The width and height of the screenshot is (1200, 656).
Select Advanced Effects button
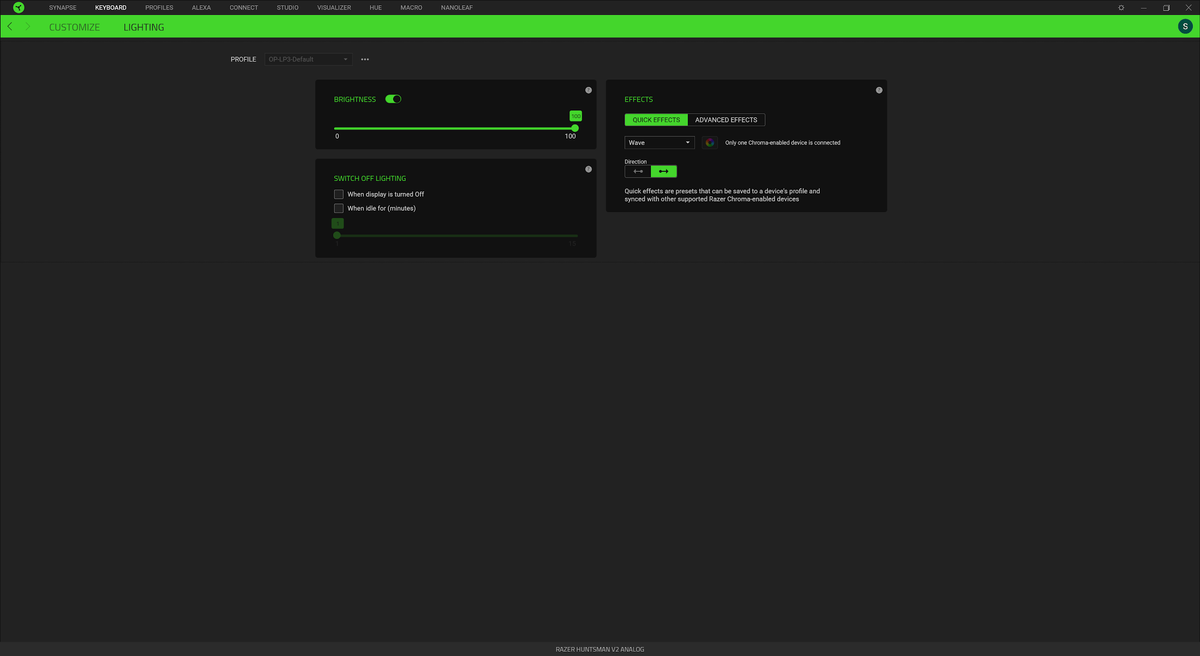[727, 120]
